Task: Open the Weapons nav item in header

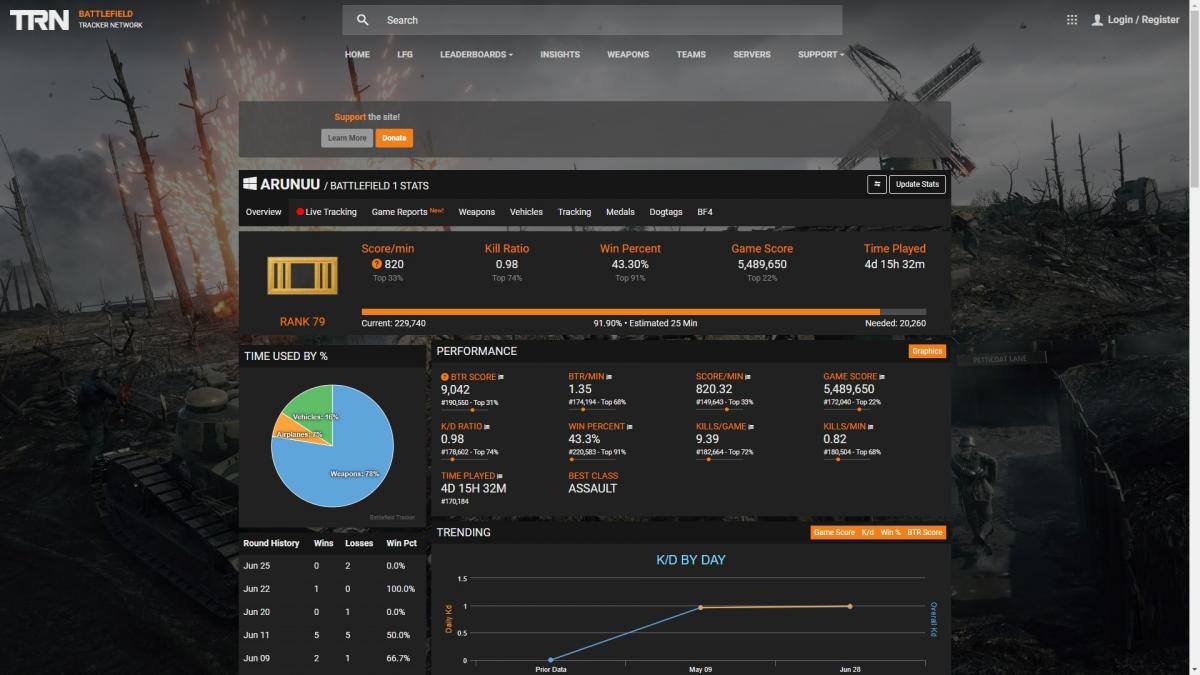Action: (x=628, y=54)
